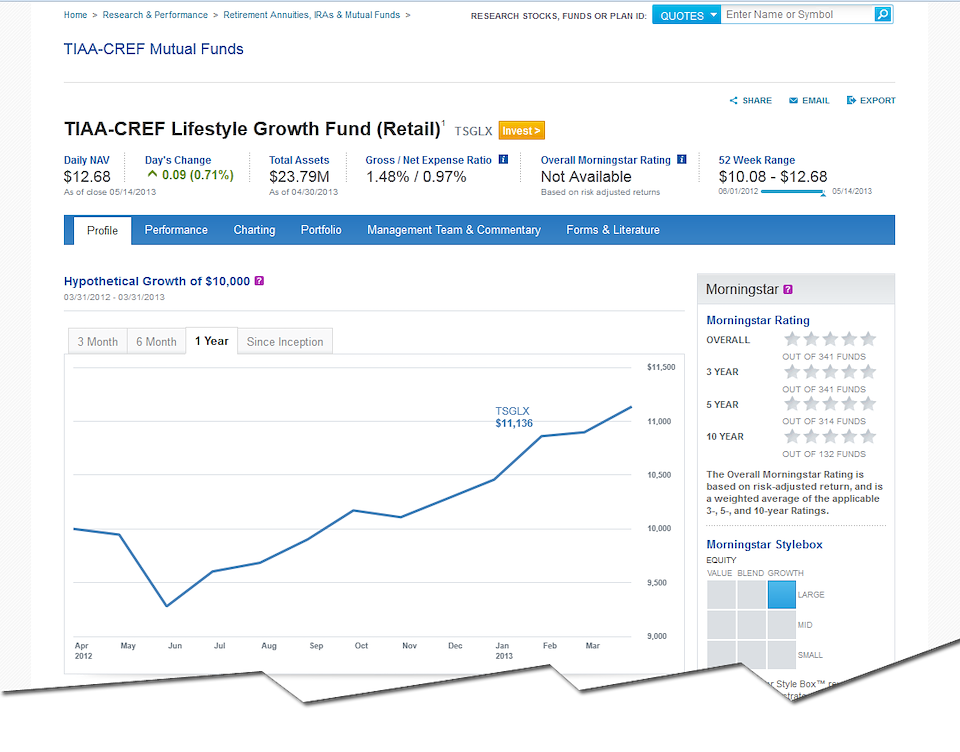Click the 5 Year rating stars

(x=830, y=404)
